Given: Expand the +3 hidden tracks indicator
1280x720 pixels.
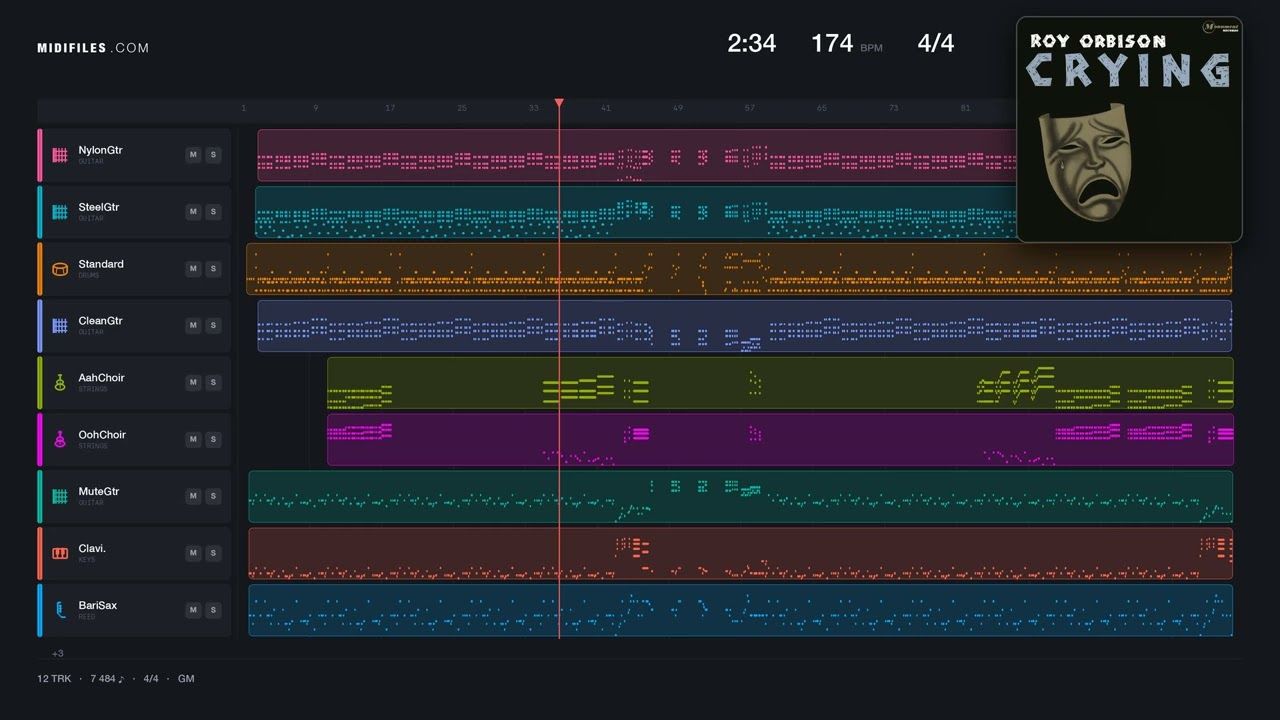Looking at the screenshot, I should coord(58,653).
